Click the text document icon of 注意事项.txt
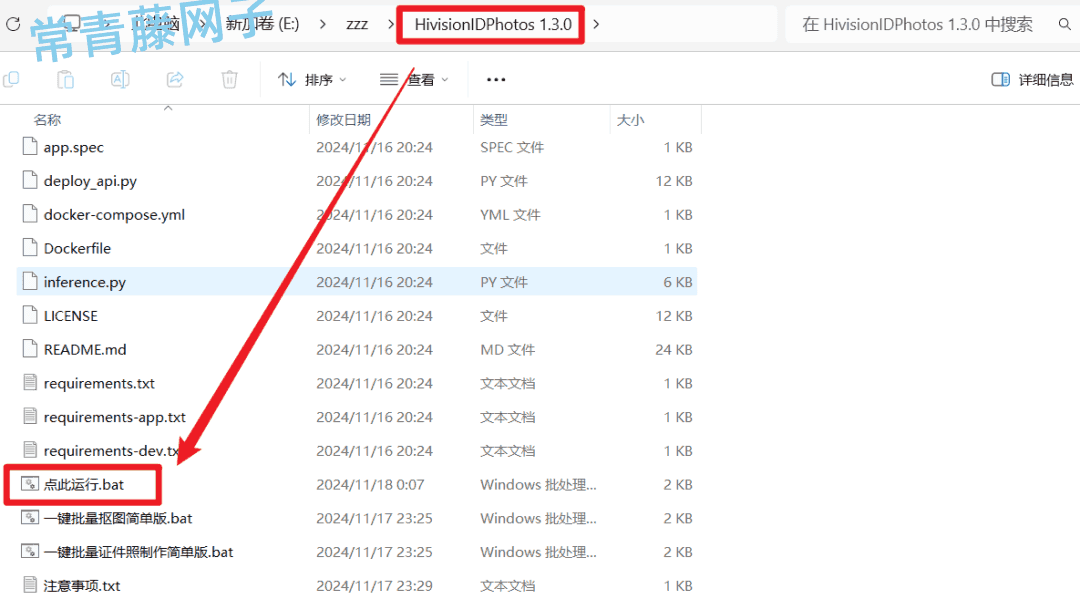This screenshot has height=599, width=1080. 30,585
